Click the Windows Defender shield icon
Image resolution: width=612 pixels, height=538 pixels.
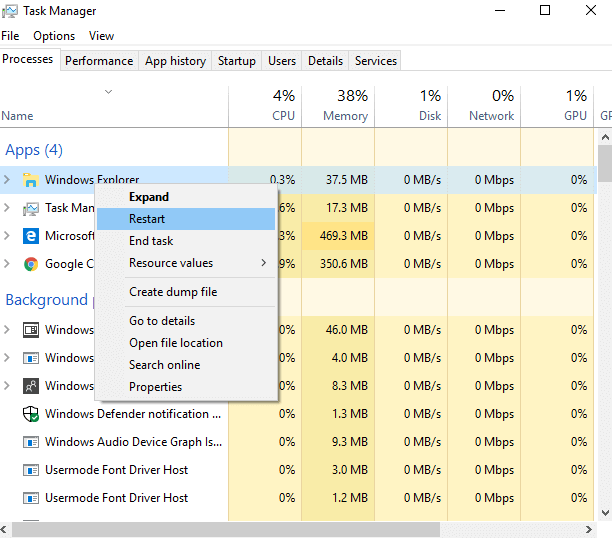pyautogui.click(x=31, y=414)
